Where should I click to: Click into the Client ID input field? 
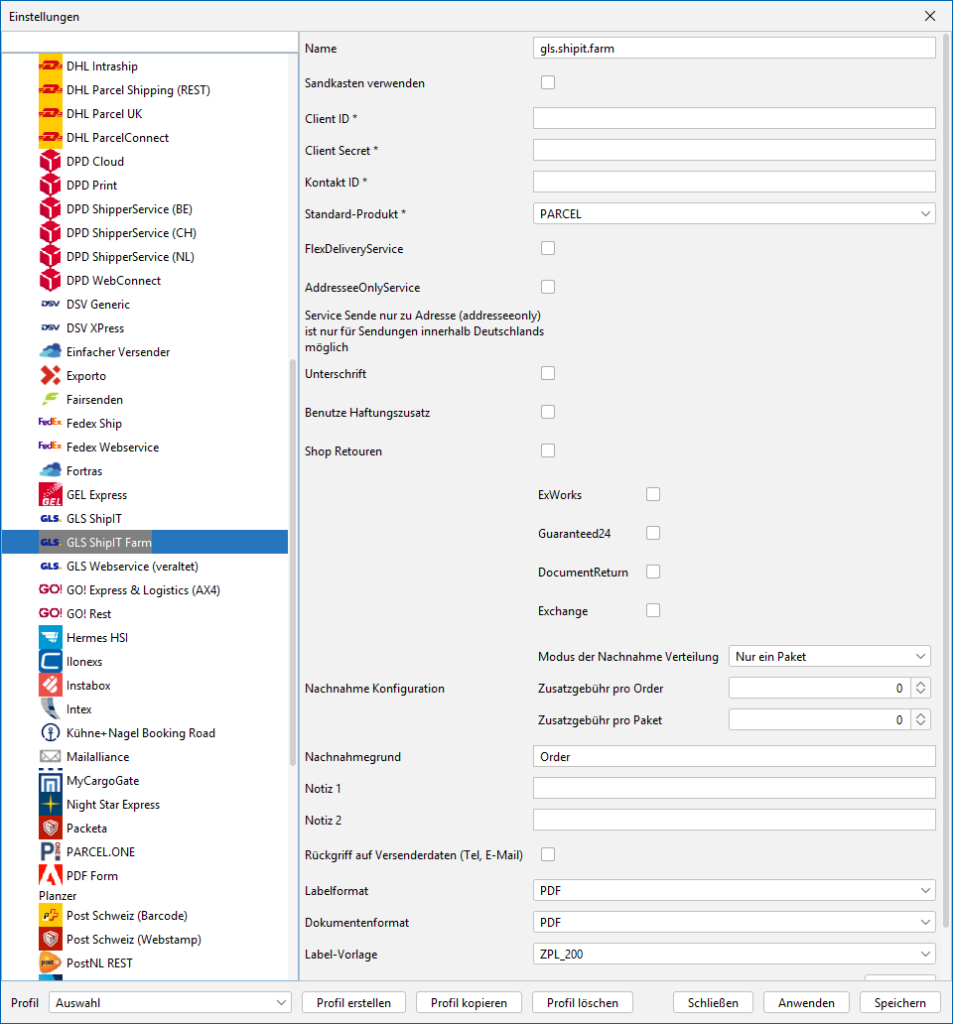point(734,119)
